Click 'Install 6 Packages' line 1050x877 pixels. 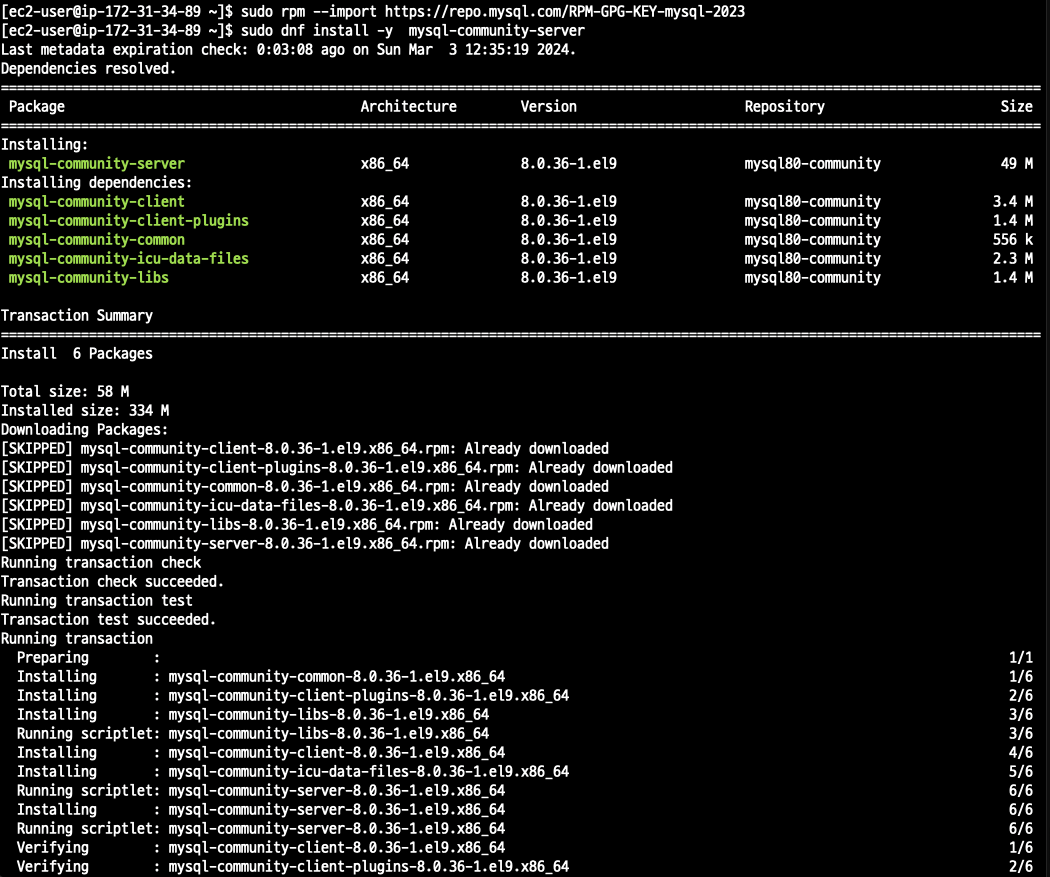coord(77,353)
